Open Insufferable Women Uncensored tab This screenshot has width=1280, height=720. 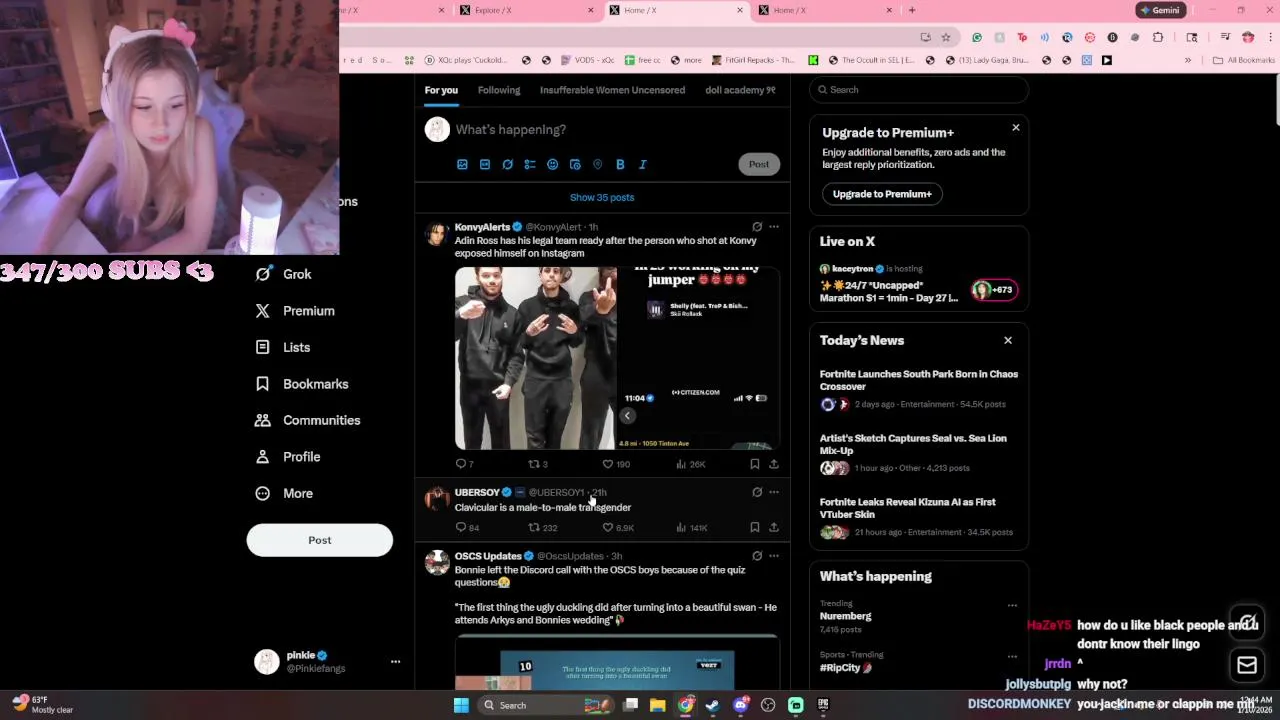coord(612,90)
